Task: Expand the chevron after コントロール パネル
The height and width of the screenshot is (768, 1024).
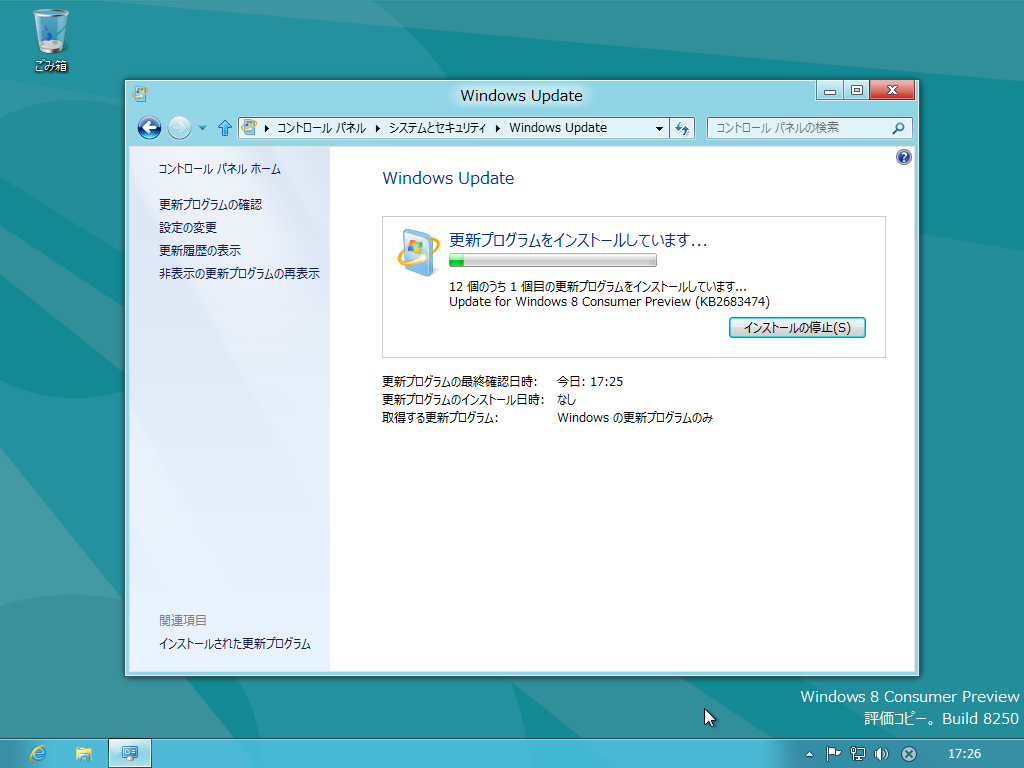Action: [x=377, y=128]
